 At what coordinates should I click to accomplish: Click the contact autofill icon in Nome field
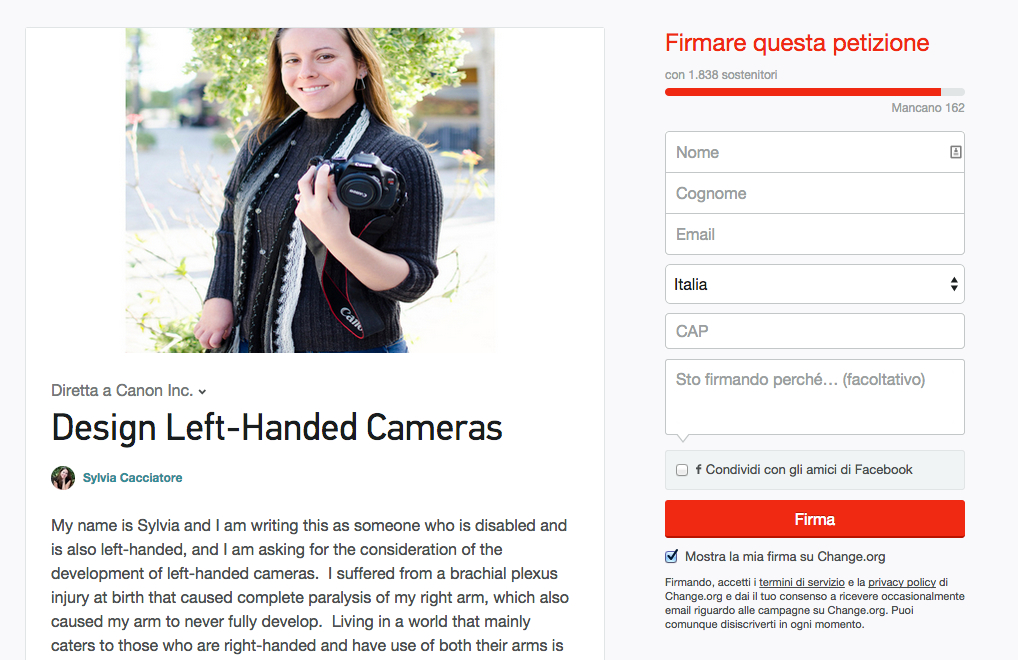click(x=955, y=152)
